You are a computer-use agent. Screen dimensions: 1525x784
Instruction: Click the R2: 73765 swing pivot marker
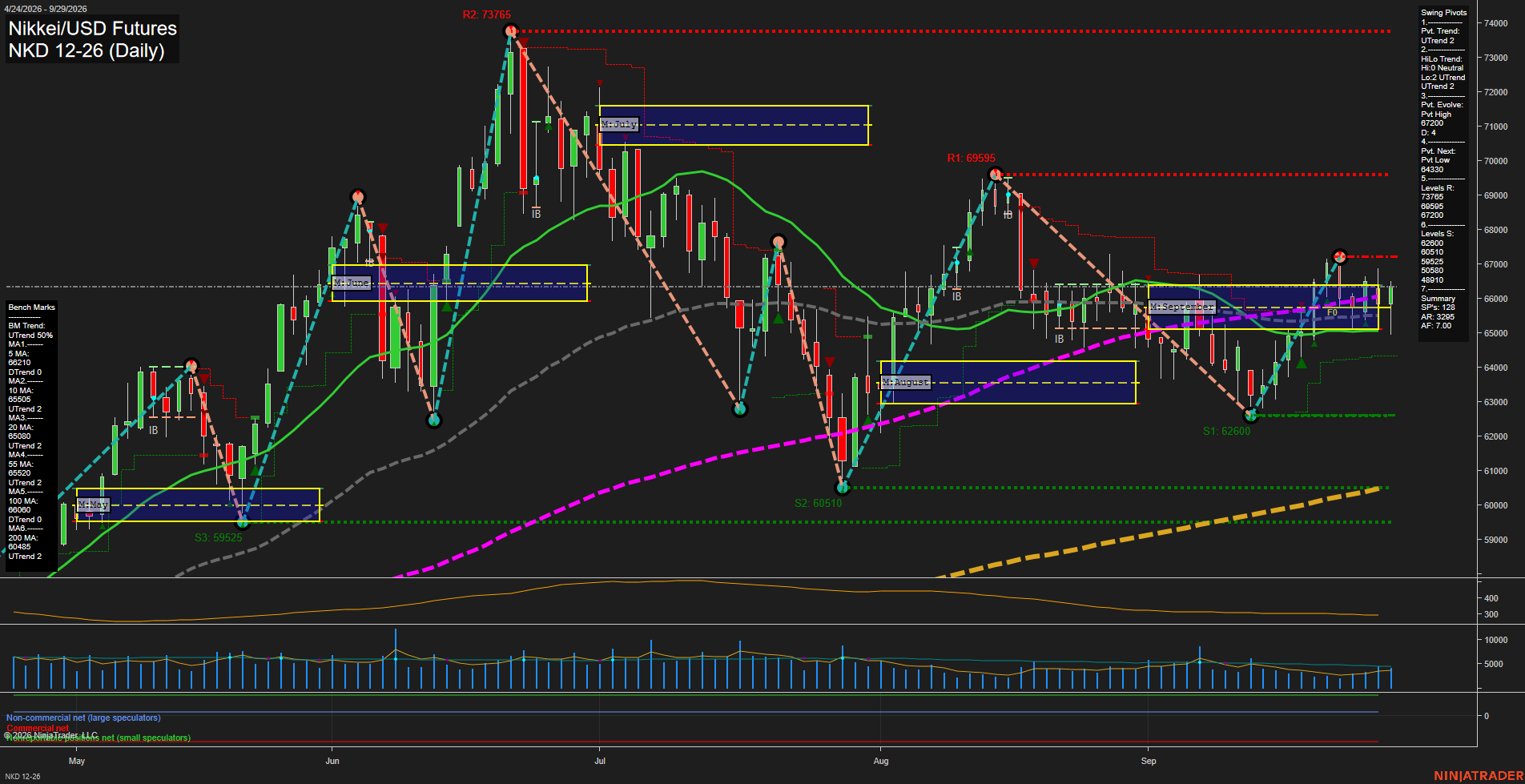511,31
